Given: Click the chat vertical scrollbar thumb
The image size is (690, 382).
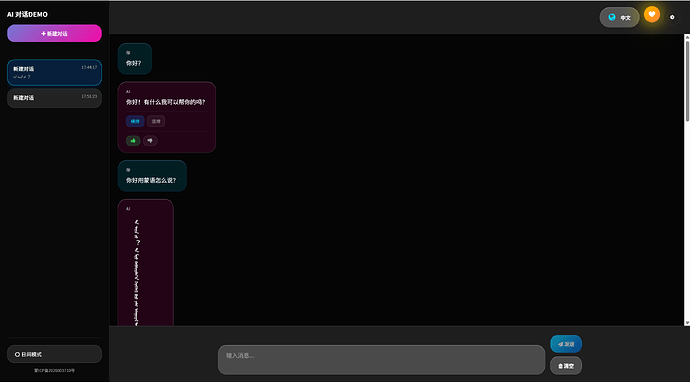Looking at the screenshot, I should point(687,80).
